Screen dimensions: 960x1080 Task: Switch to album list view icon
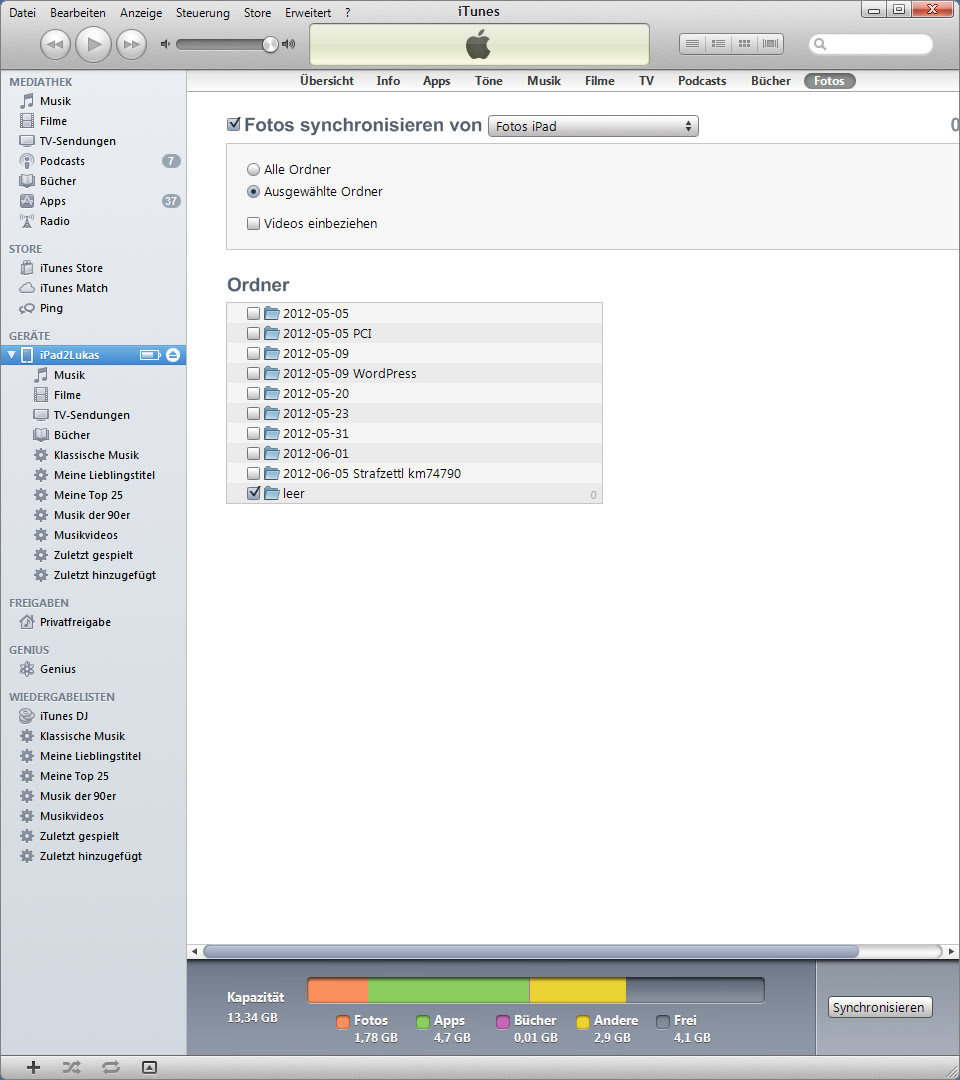tap(718, 44)
